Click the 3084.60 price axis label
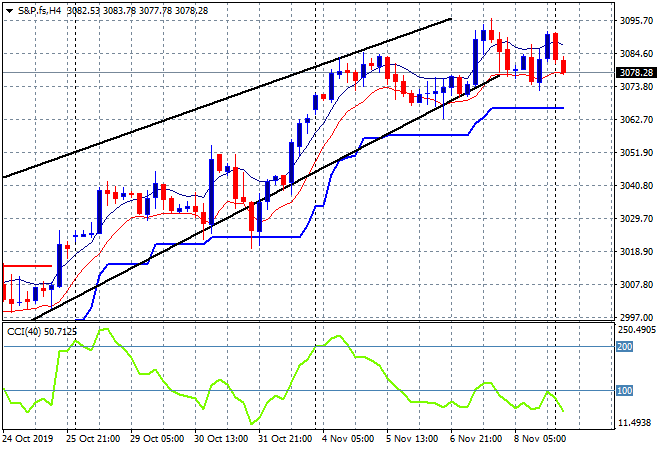The width and height of the screenshot is (660, 450). [x=636, y=53]
